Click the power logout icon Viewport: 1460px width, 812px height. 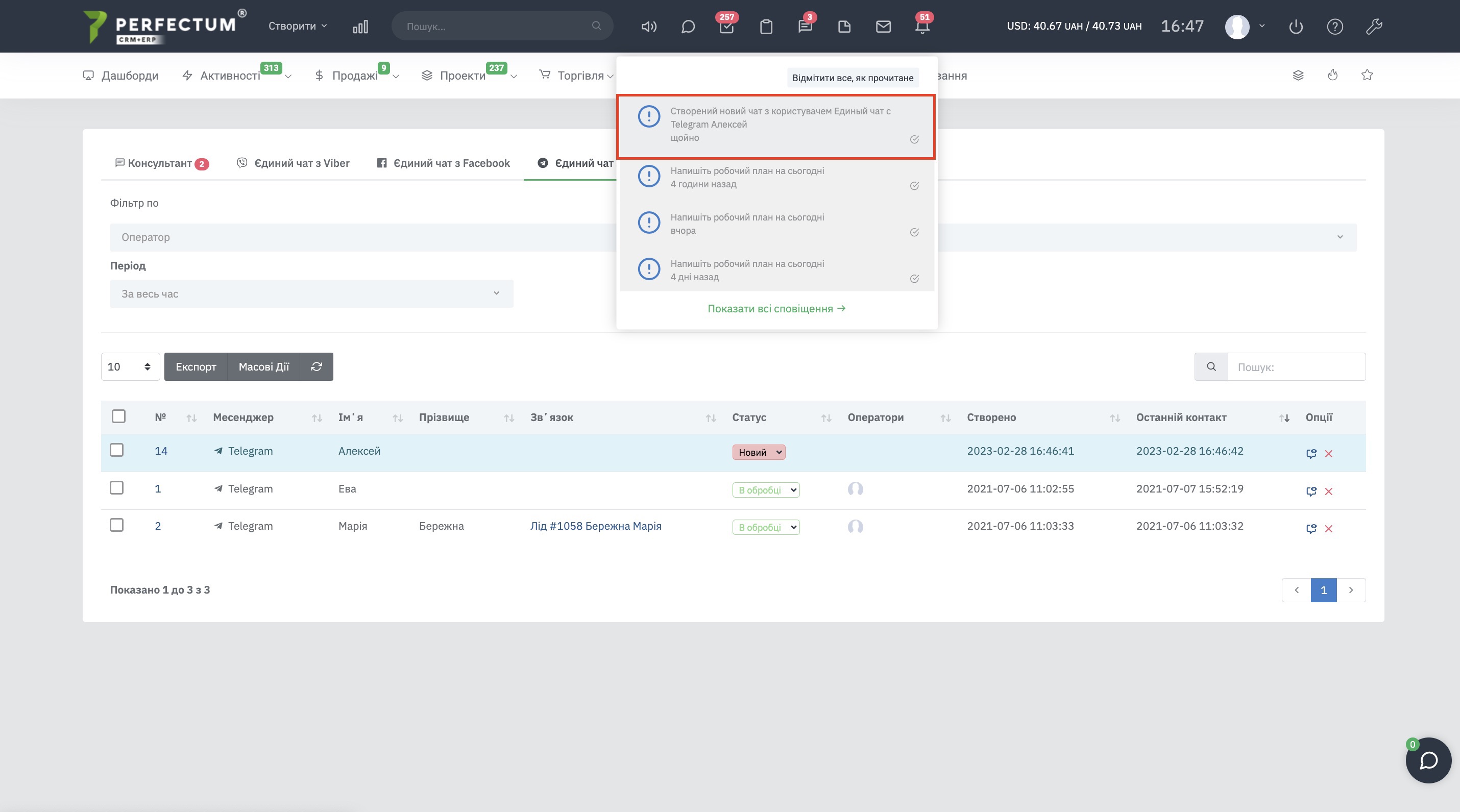click(x=1296, y=27)
